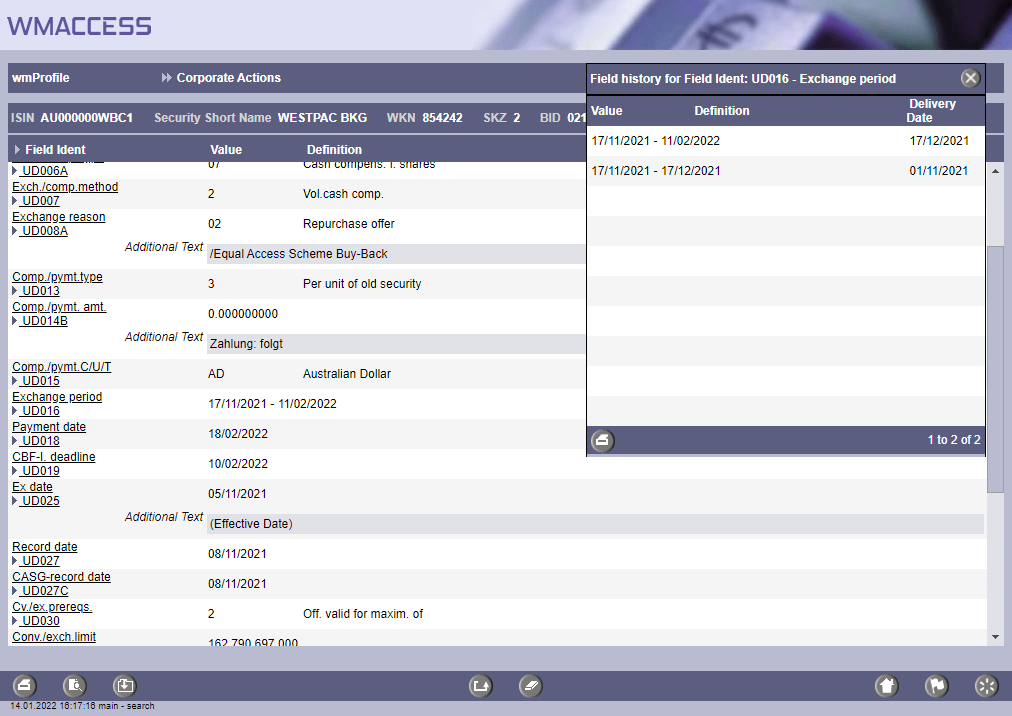Expand the UD018 Payment date history

(15, 441)
